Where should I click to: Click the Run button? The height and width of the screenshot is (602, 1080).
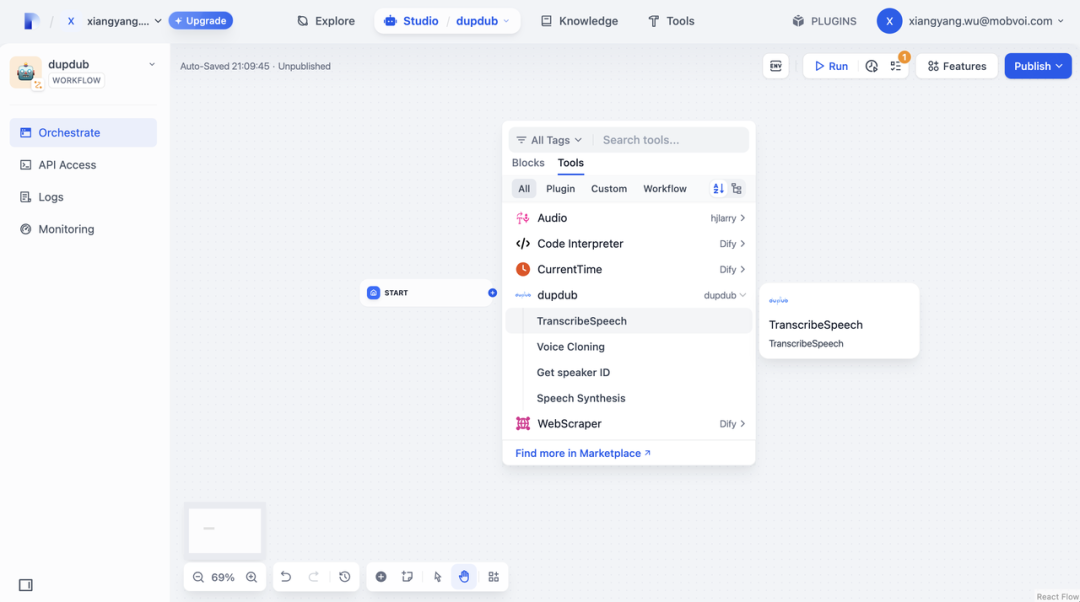tap(831, 66)
